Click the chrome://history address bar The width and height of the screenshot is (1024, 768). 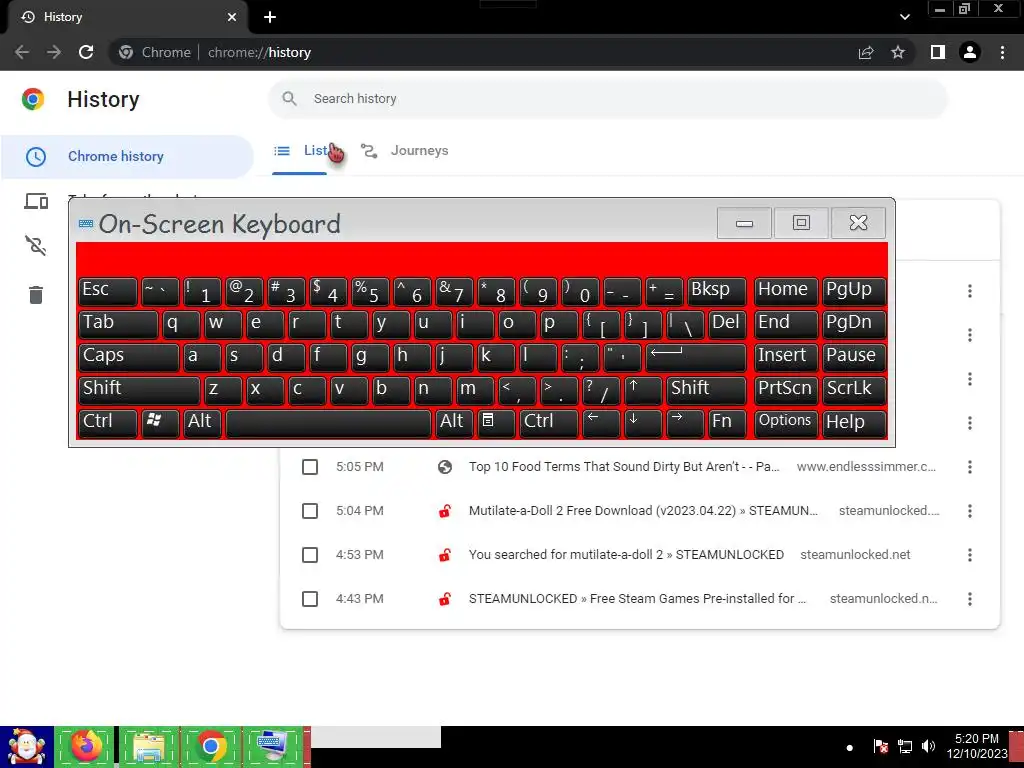click(483, 52)
